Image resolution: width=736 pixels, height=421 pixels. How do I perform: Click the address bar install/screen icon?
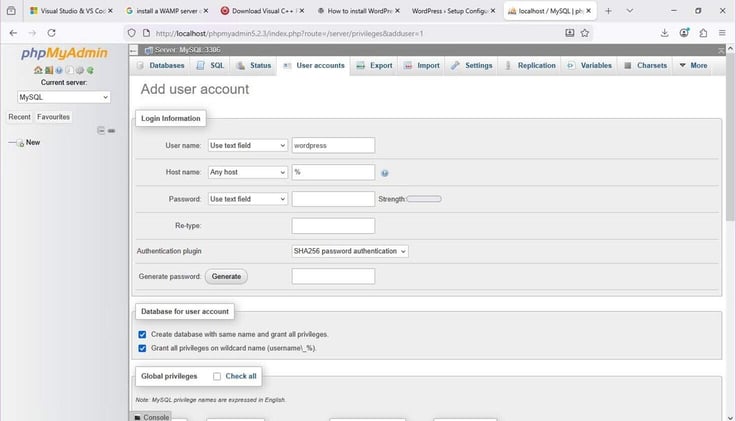pos(569,33)
